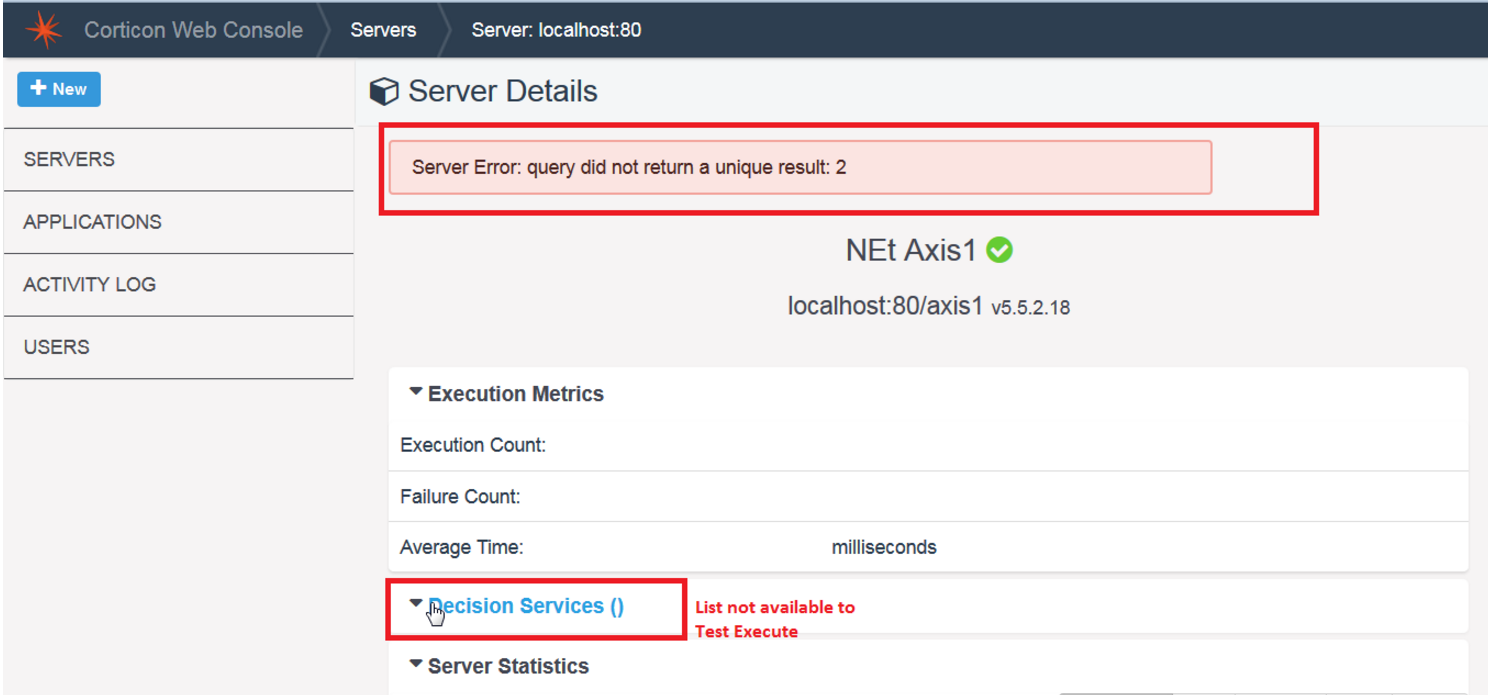Open the USERS sidebar section
This screenshot has height=695, width=1488.
tap(178, 347)
